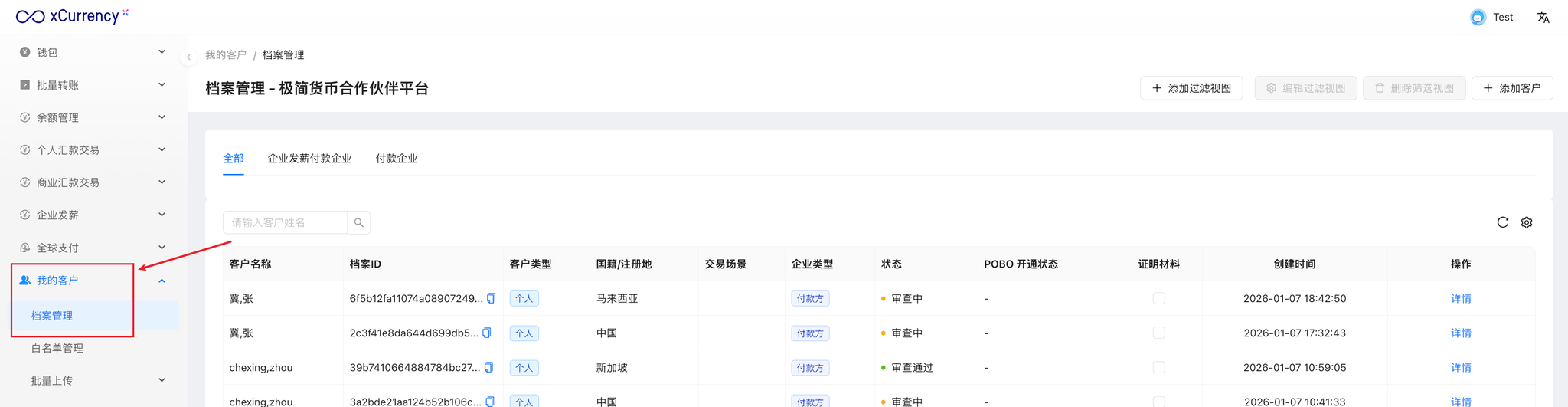Click the icon beside 商业汇款交易
The height and width of the screenshot is (407, 1568).
(25, 182)
